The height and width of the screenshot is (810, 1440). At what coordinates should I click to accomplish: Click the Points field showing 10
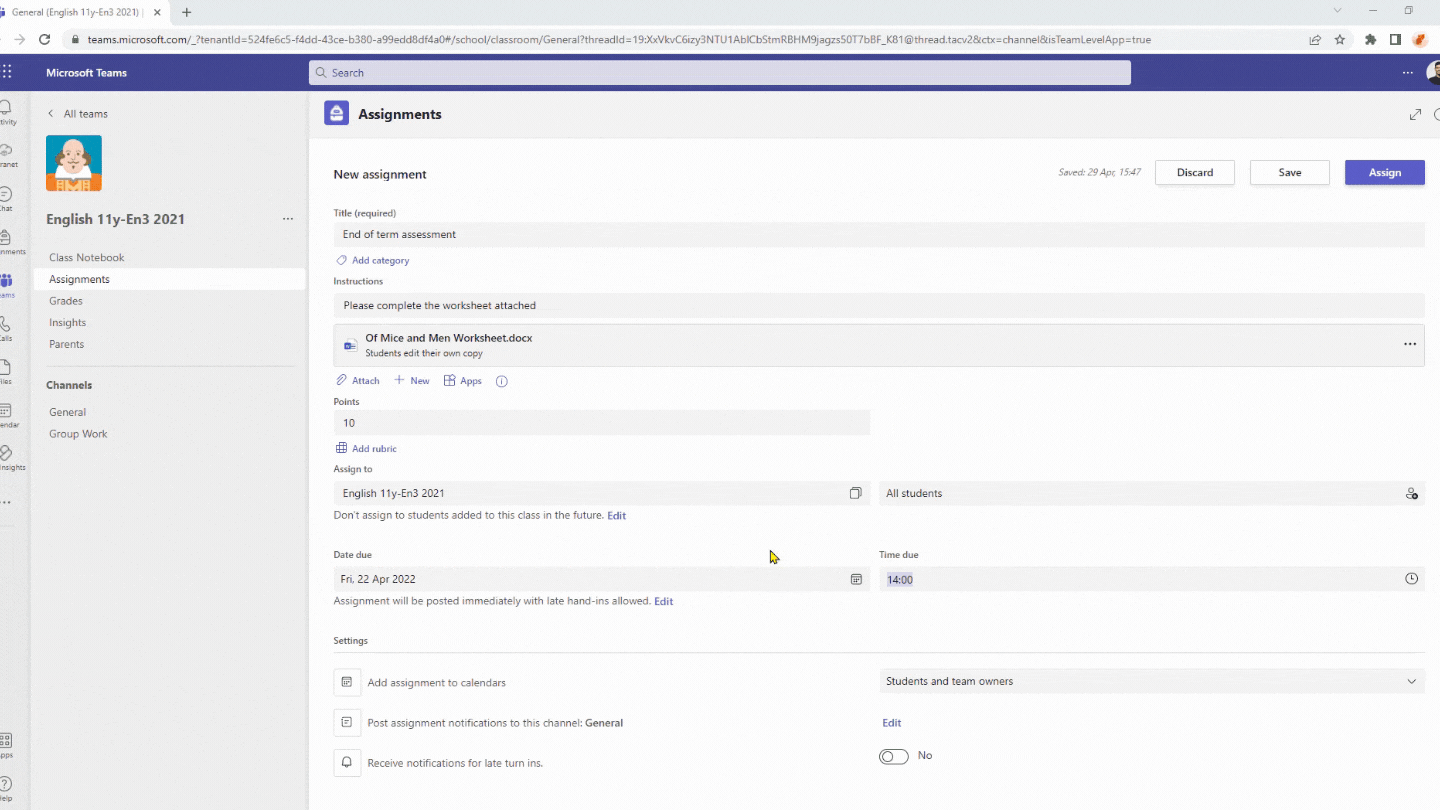point(602,423)
